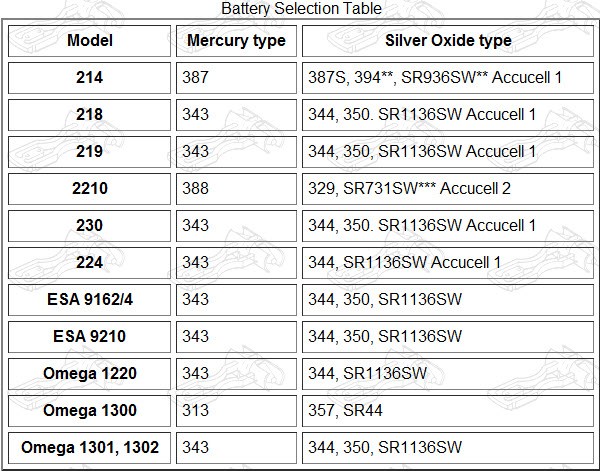This screenshot has width=600, height=471.
Task: Click model cell "219"
Action: [90, 152]
